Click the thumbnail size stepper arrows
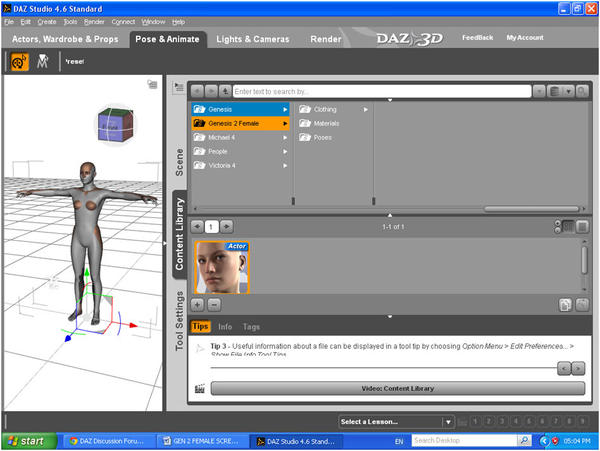Image resolution: width=600 pixels, height=451 pixels. 558,226
